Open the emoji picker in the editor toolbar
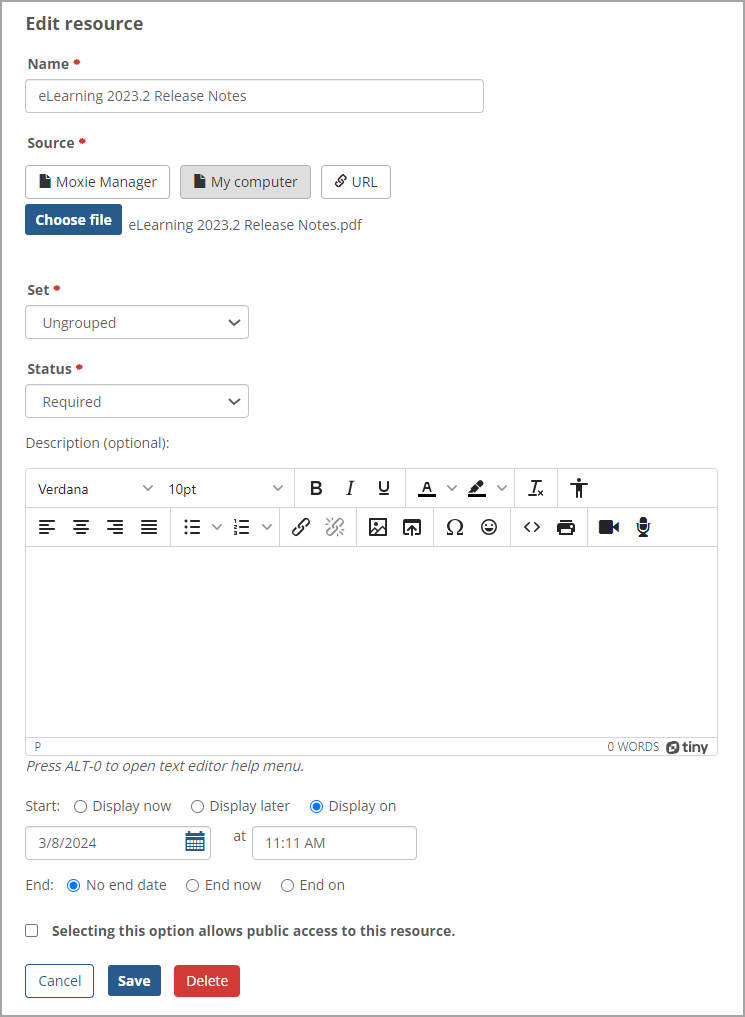The image size is (745, 1017). coord(489,527)
